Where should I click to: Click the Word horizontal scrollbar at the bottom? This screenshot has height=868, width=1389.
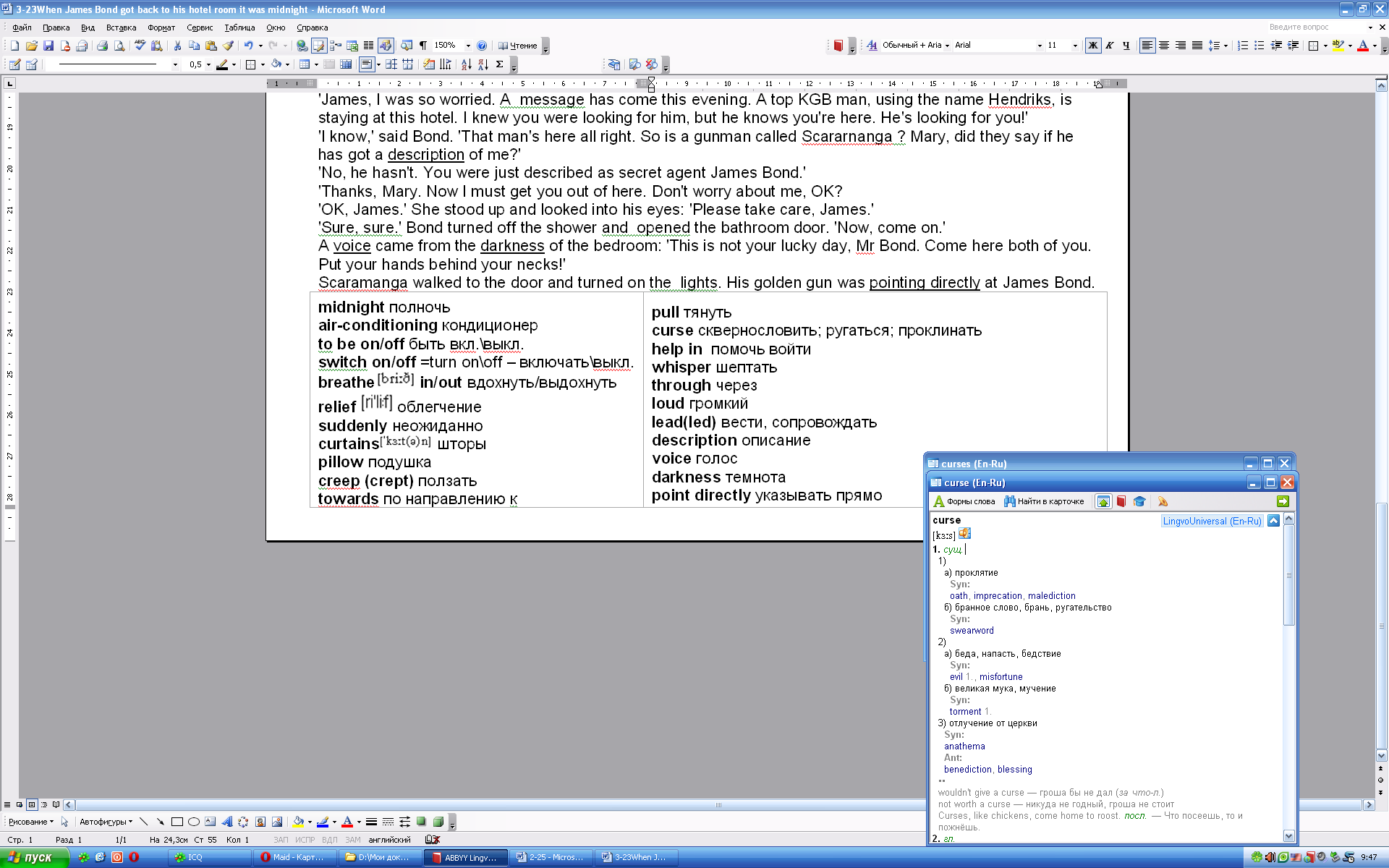click(718, 804)
